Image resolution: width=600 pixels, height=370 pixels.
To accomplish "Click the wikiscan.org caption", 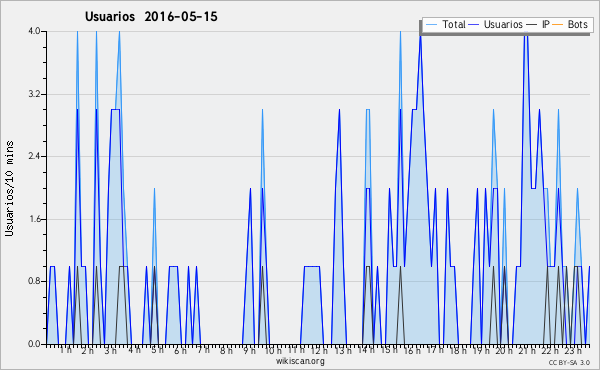I will 300,361.
